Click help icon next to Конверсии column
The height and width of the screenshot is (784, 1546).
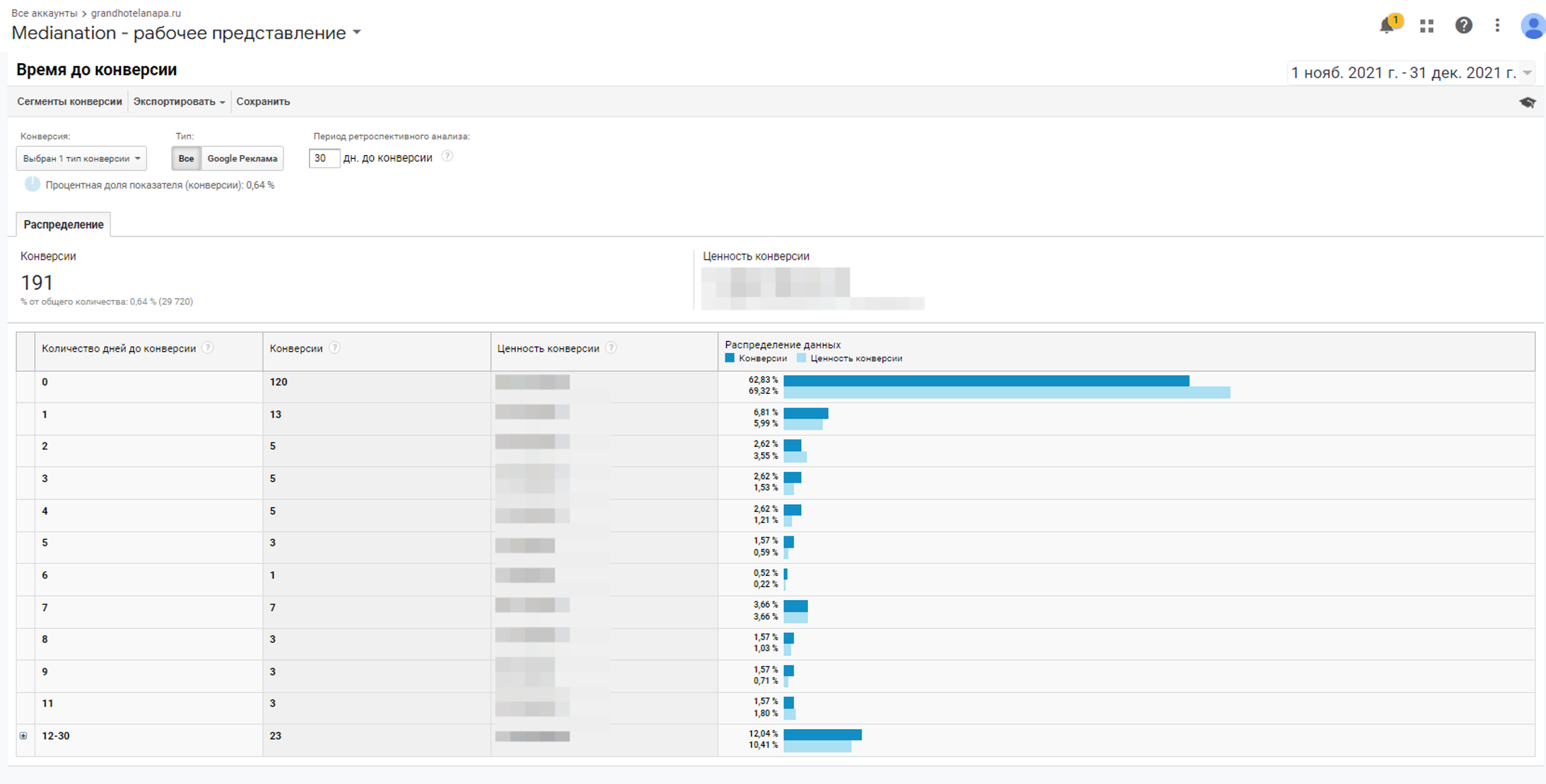point(334,348)
